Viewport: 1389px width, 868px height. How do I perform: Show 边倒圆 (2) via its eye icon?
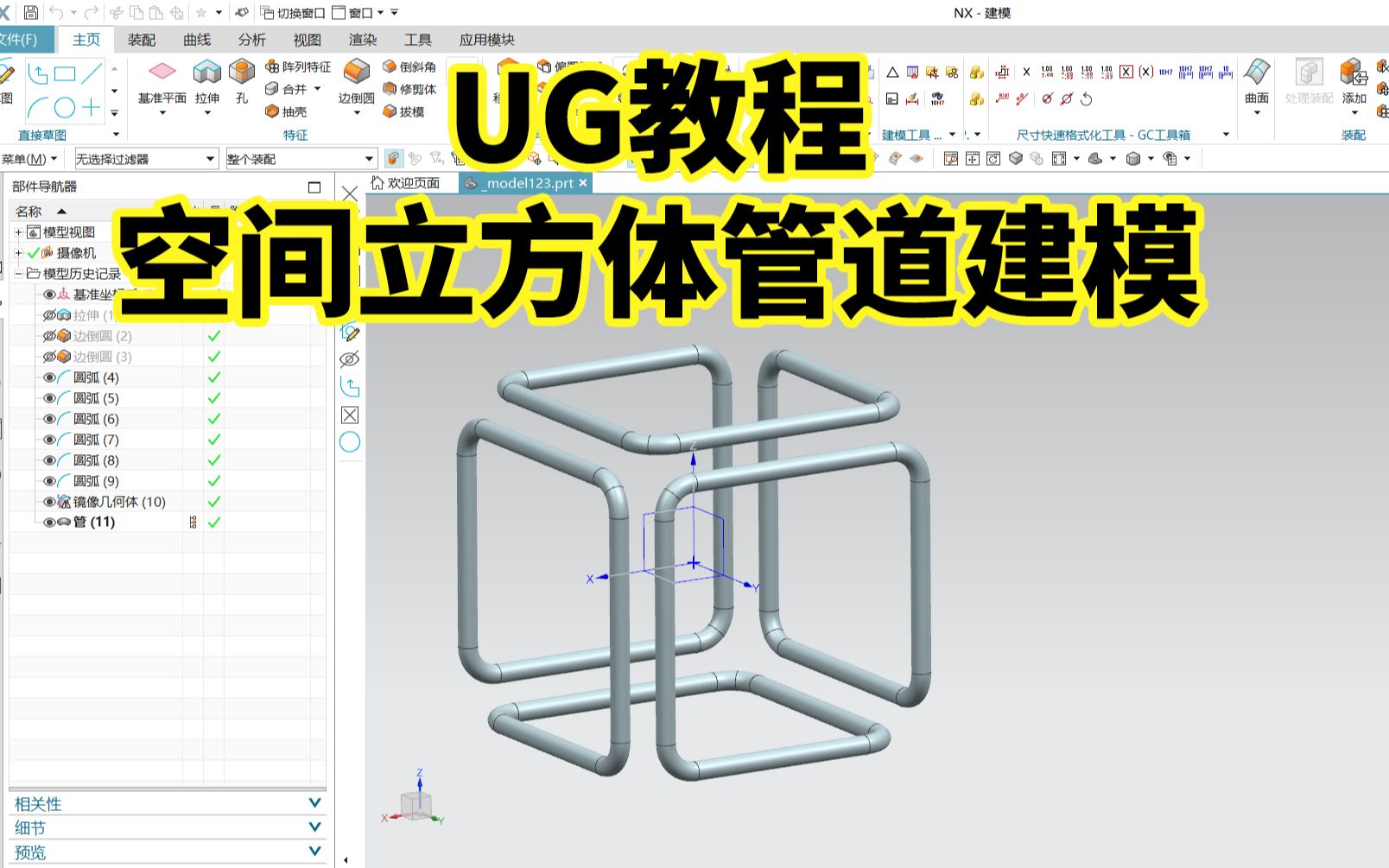click(x=49, y=336)
